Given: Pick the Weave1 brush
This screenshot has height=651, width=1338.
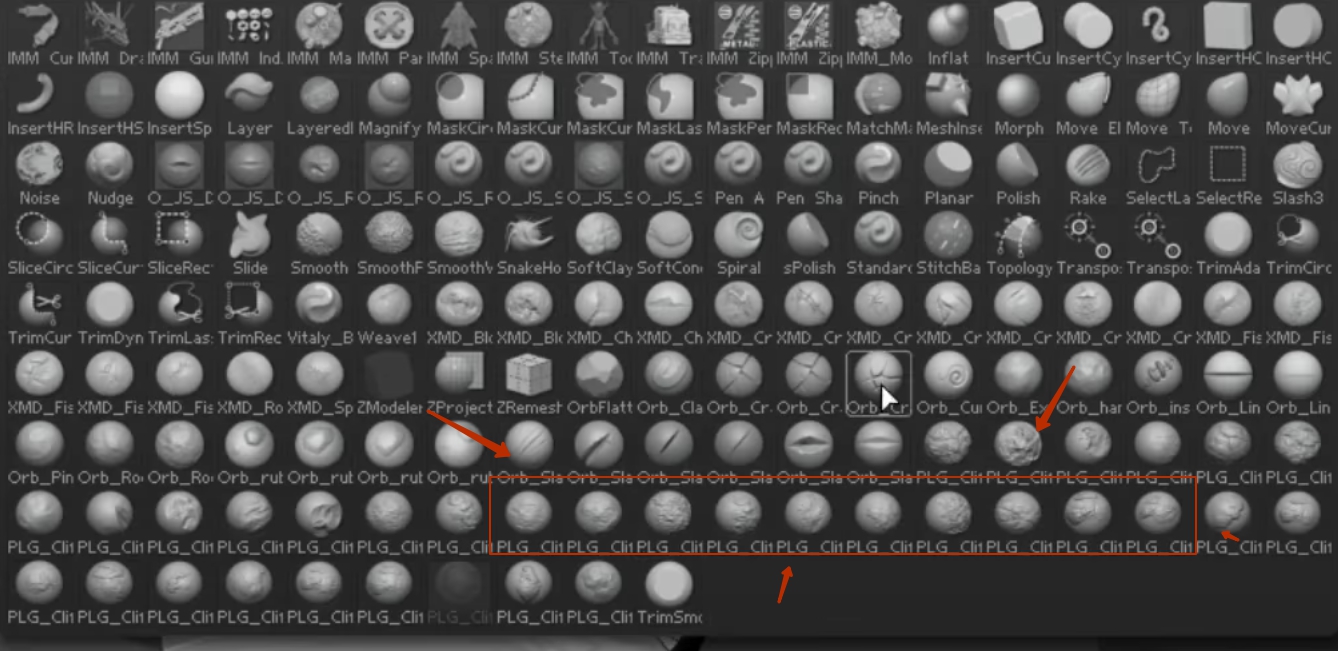Looking at the screenshot, I should click(x=389, y=314).
